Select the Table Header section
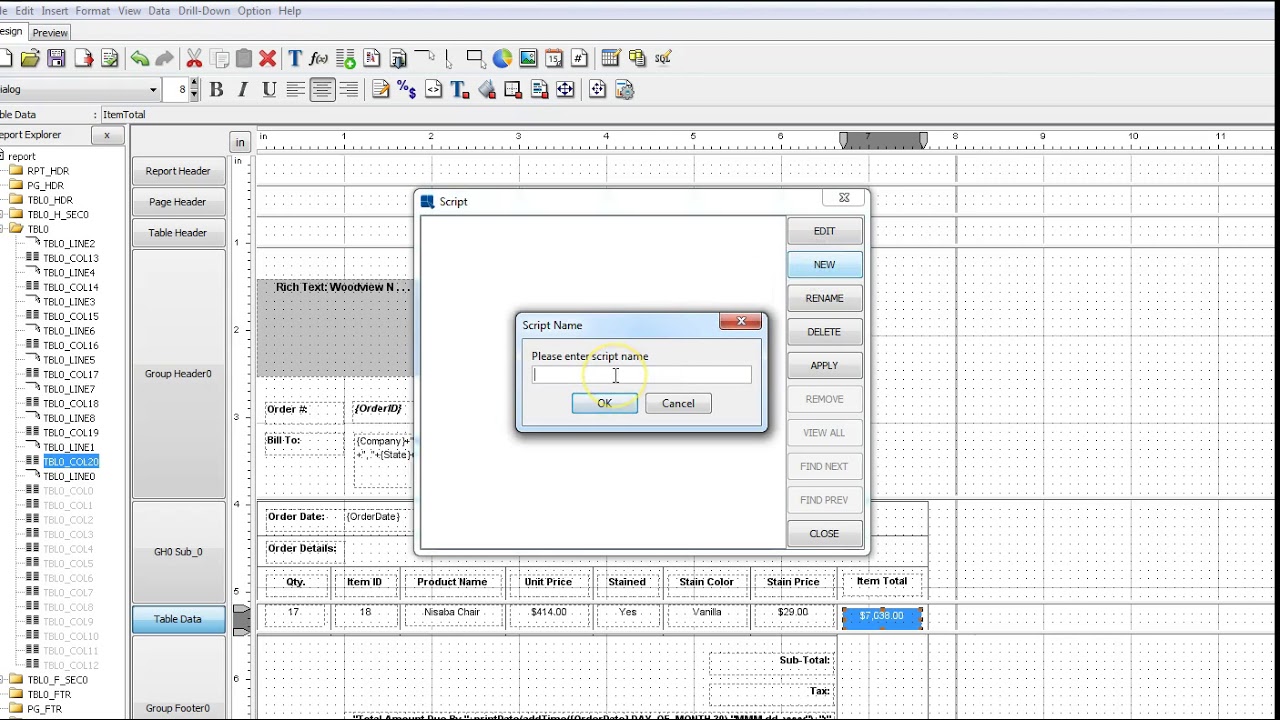 click(178, 233)
